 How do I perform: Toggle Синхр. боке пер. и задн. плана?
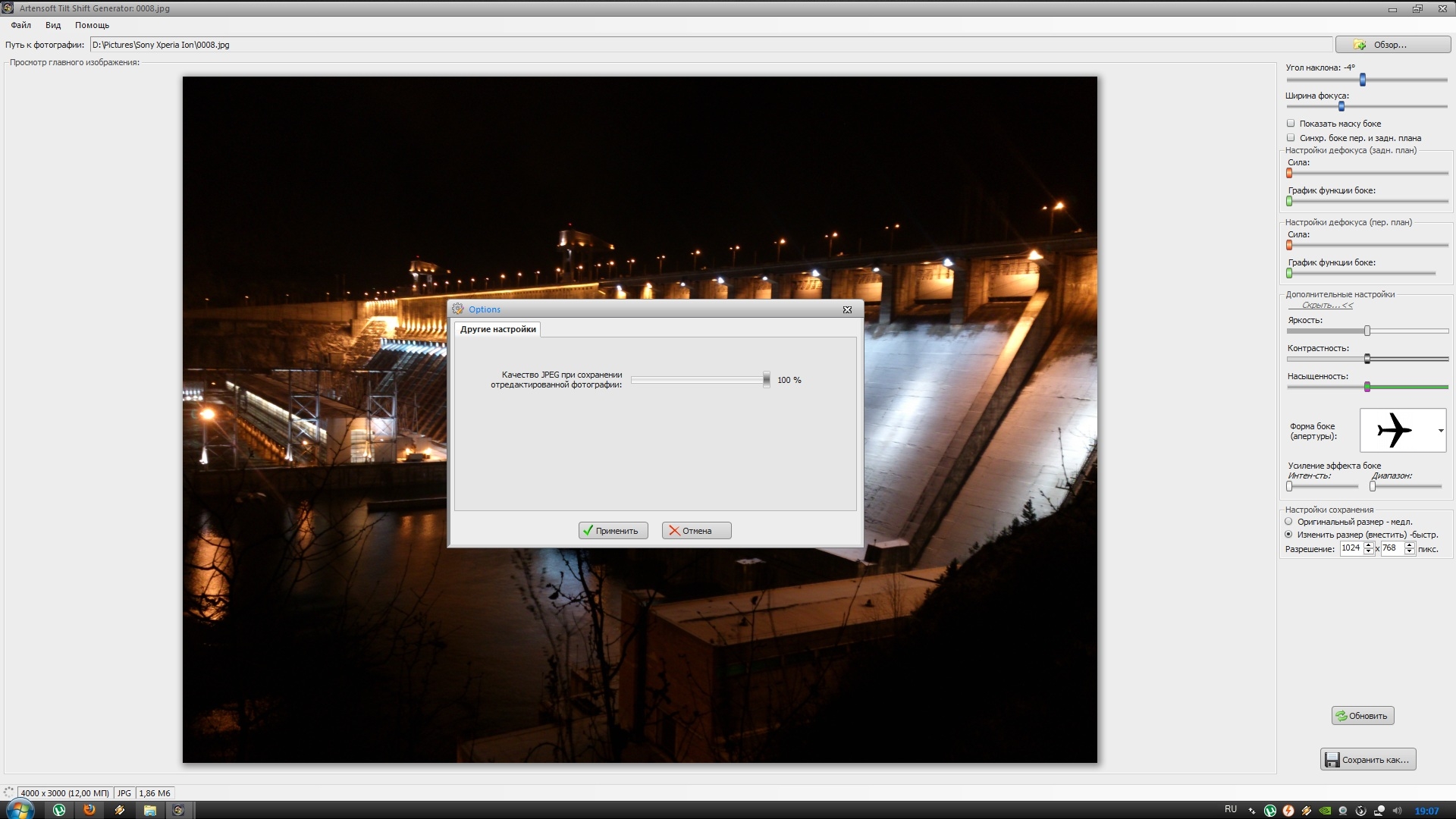[x=1291, y=137]
